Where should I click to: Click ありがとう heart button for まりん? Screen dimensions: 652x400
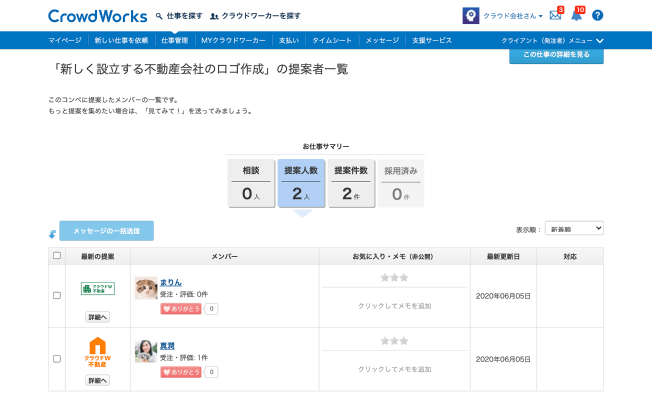pos(180,309)
